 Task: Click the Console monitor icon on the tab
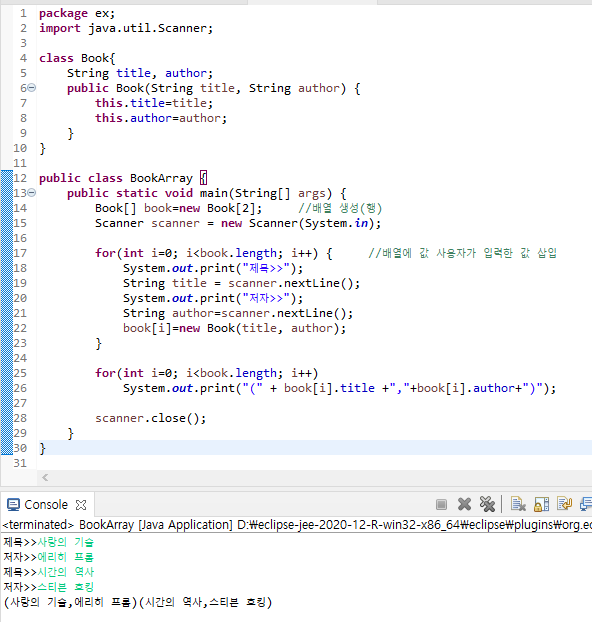pyautogui.click(x=13, y=505)
